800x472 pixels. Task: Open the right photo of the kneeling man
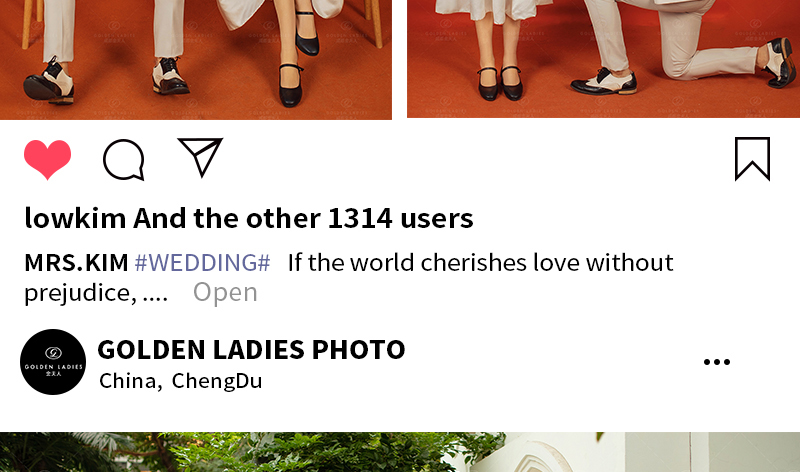(604, 59)
